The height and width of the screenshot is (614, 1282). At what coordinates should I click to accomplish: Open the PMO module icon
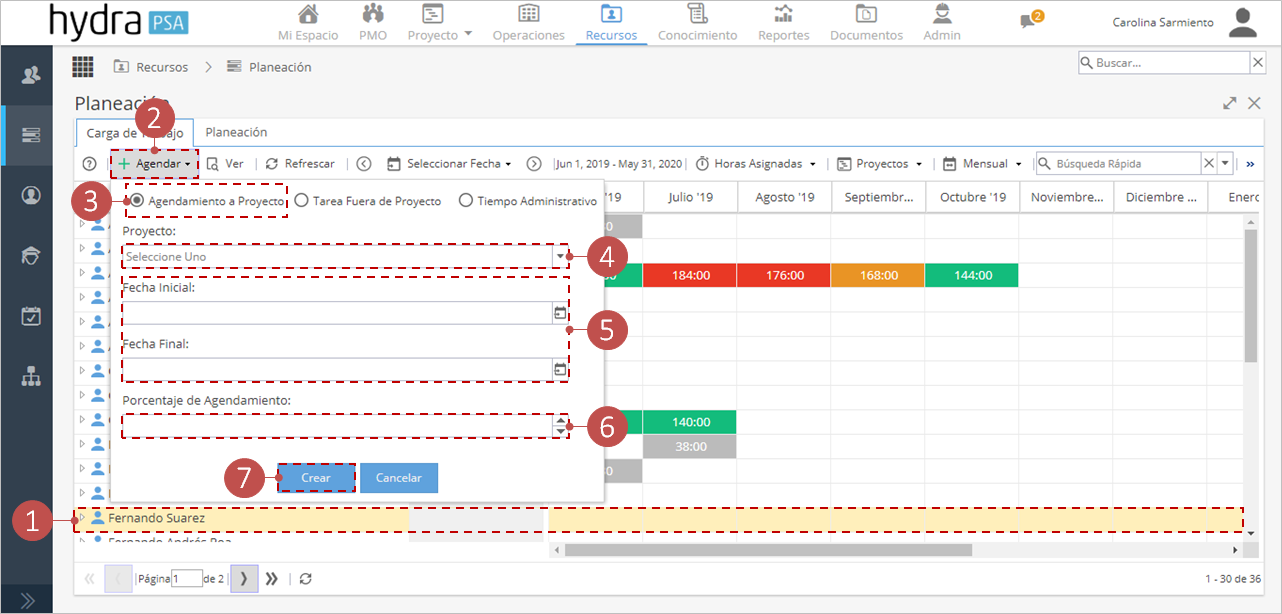tap(373, 14)
